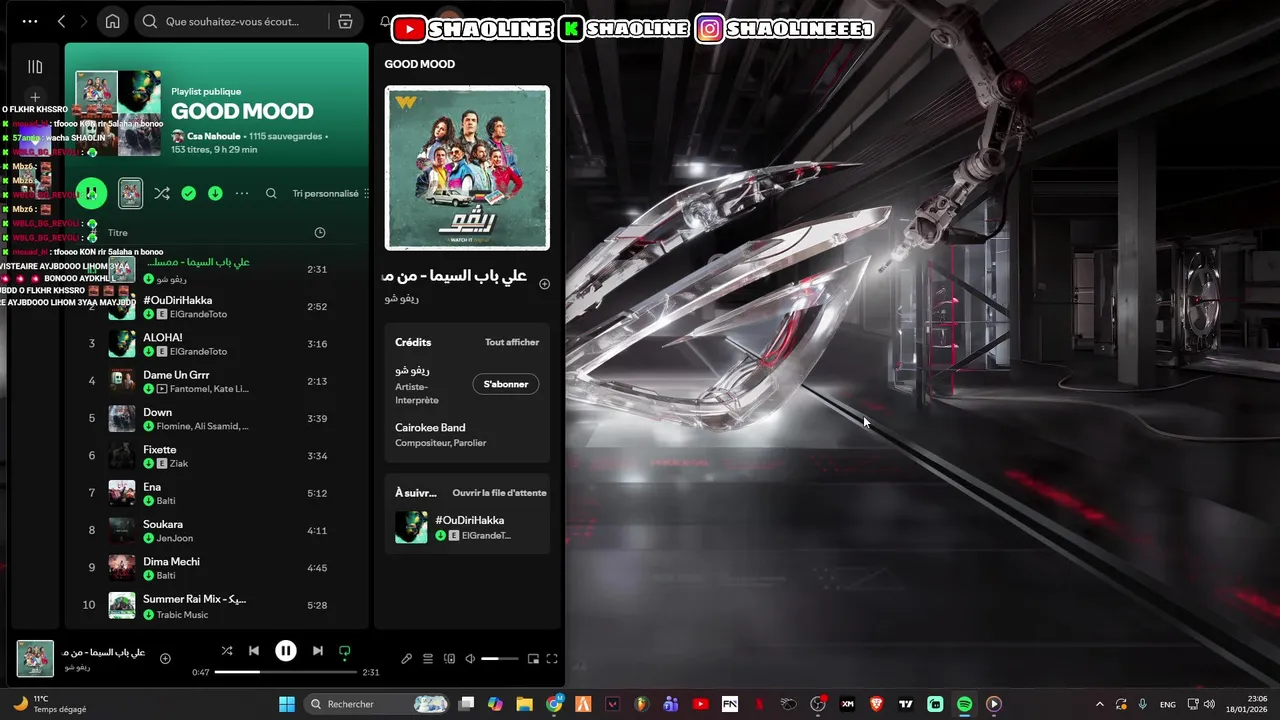Image resolution: width=1280 pixels, height=720 pixels.
Task: Open the queue icon
Action: pyautogui.click(x=428, y=659)
